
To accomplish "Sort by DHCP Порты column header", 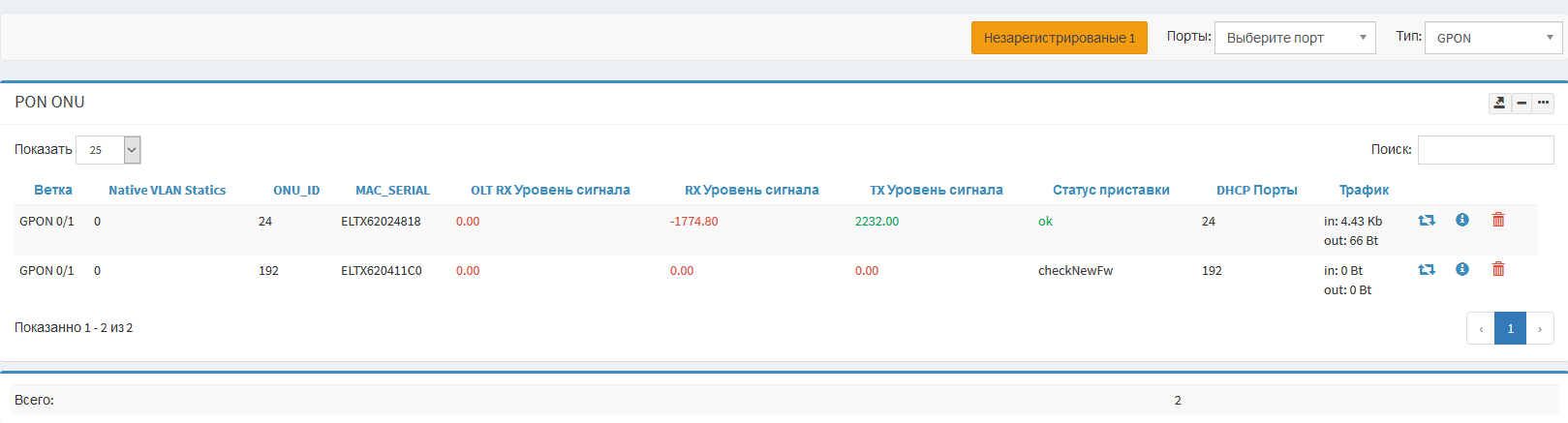I will pyautogui.click(x=1257, y=190).
